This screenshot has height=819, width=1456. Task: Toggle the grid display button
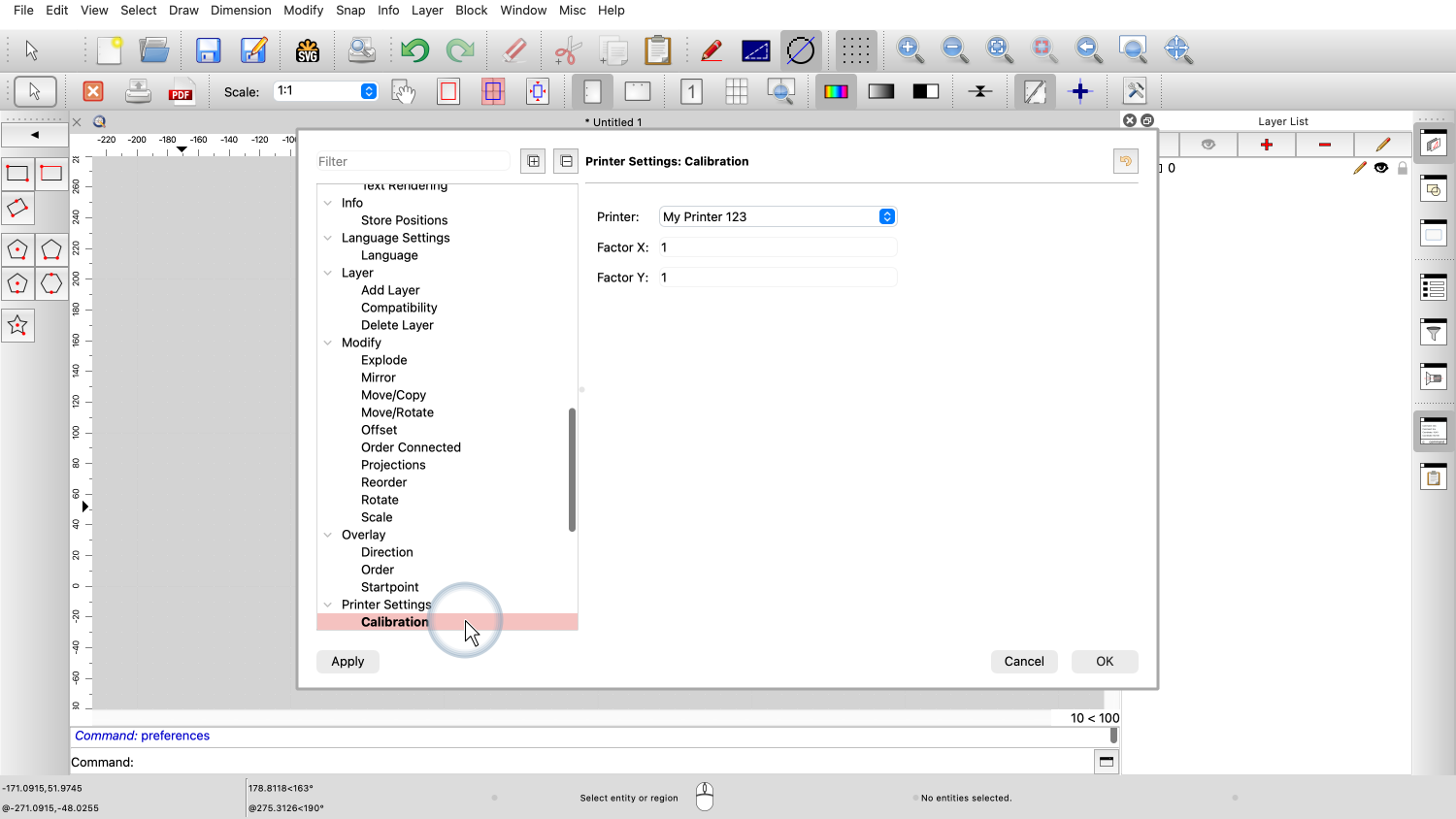point(855,50)
